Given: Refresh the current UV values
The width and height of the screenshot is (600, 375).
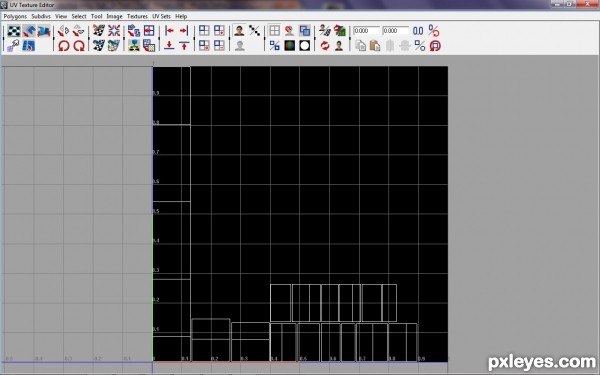Looking at the screenshot, I should 418,31.
